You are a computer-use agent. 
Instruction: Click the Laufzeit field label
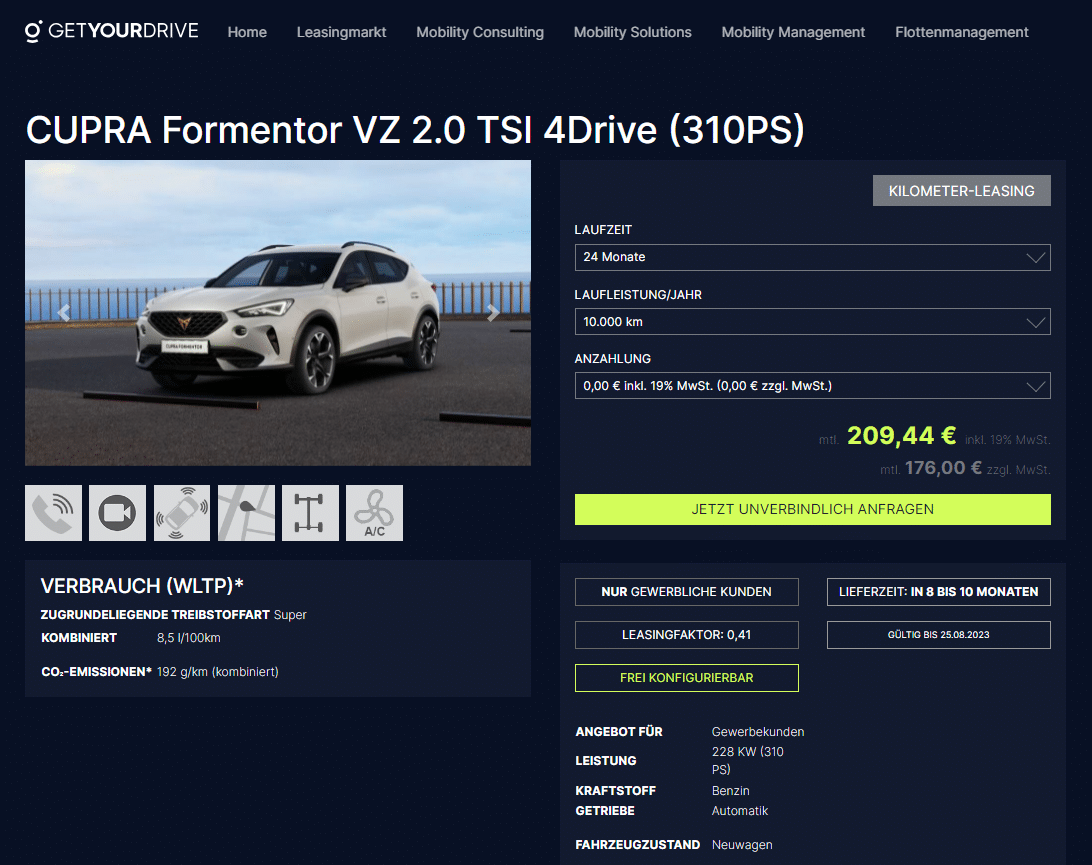(603, 230)
